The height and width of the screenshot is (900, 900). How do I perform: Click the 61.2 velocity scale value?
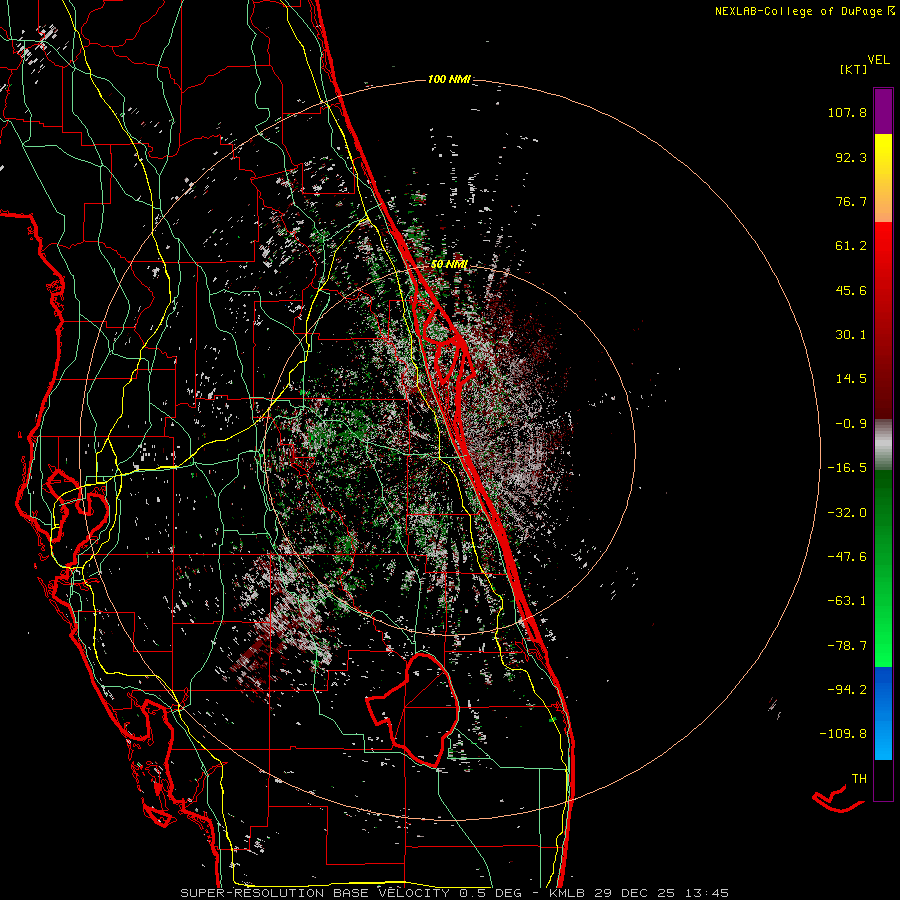851,246
